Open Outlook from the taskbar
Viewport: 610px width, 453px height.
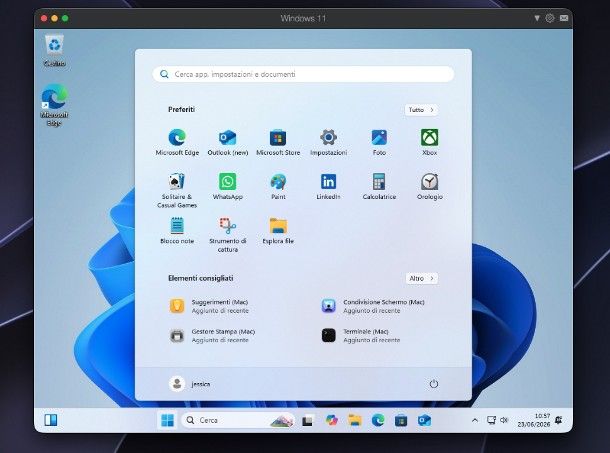point(424,420)
